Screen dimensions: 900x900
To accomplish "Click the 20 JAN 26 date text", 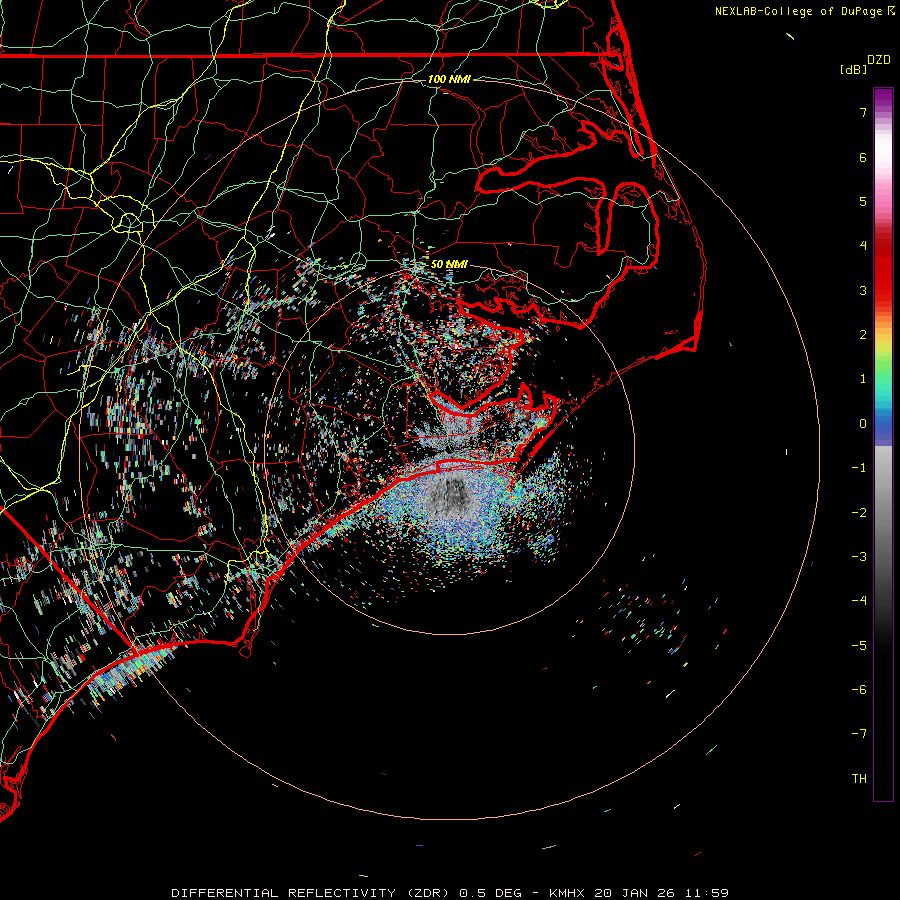I will [634, 893].
